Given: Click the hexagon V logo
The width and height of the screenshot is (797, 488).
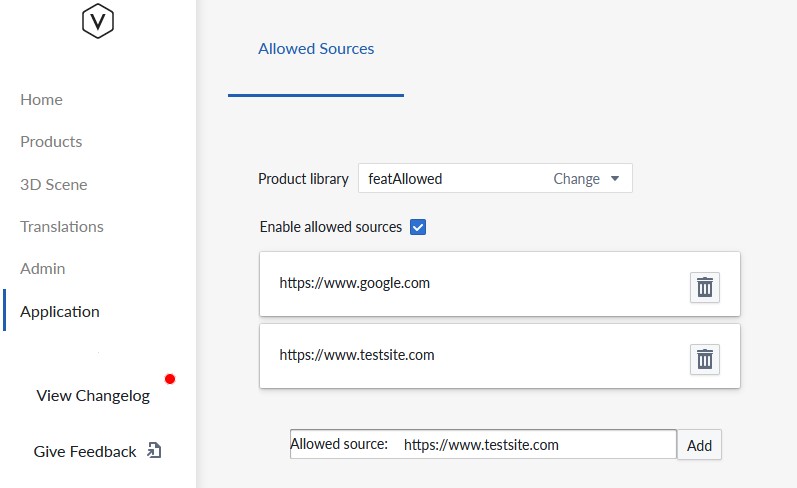Looking at the screenshot, I should 98,21.
